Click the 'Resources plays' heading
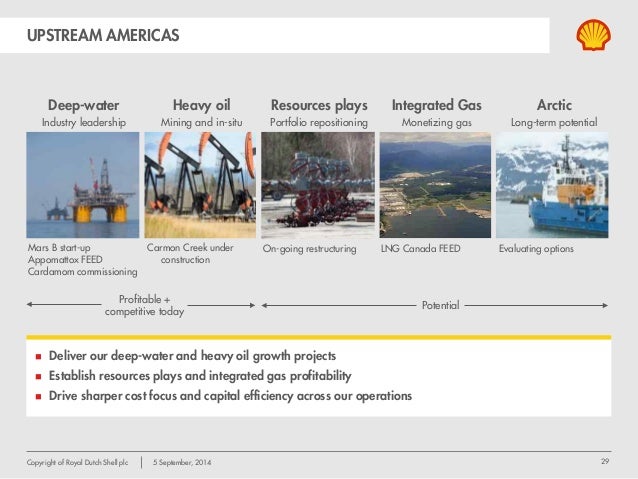The width and height of the screenshot is (638, 479). (x=319, y=105)
